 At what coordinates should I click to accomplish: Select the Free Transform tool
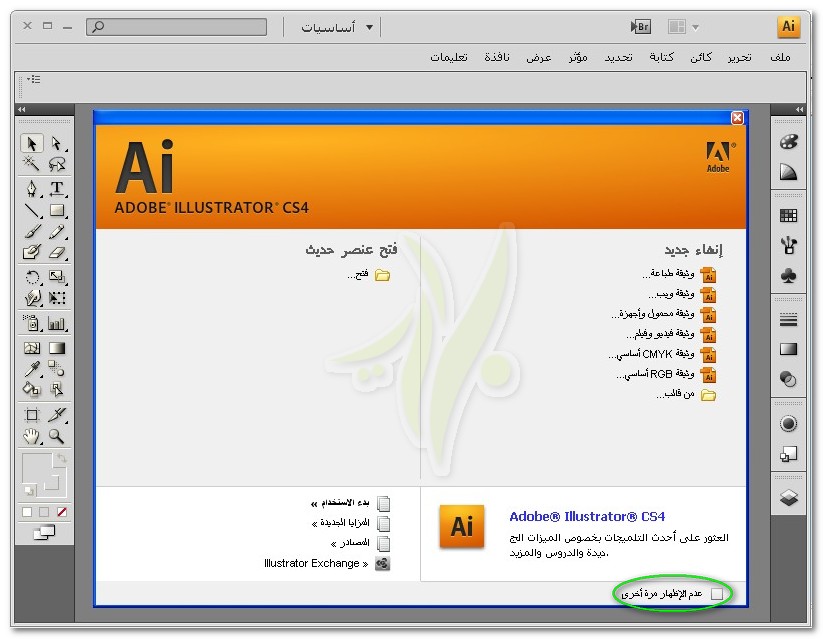[57, 298]
